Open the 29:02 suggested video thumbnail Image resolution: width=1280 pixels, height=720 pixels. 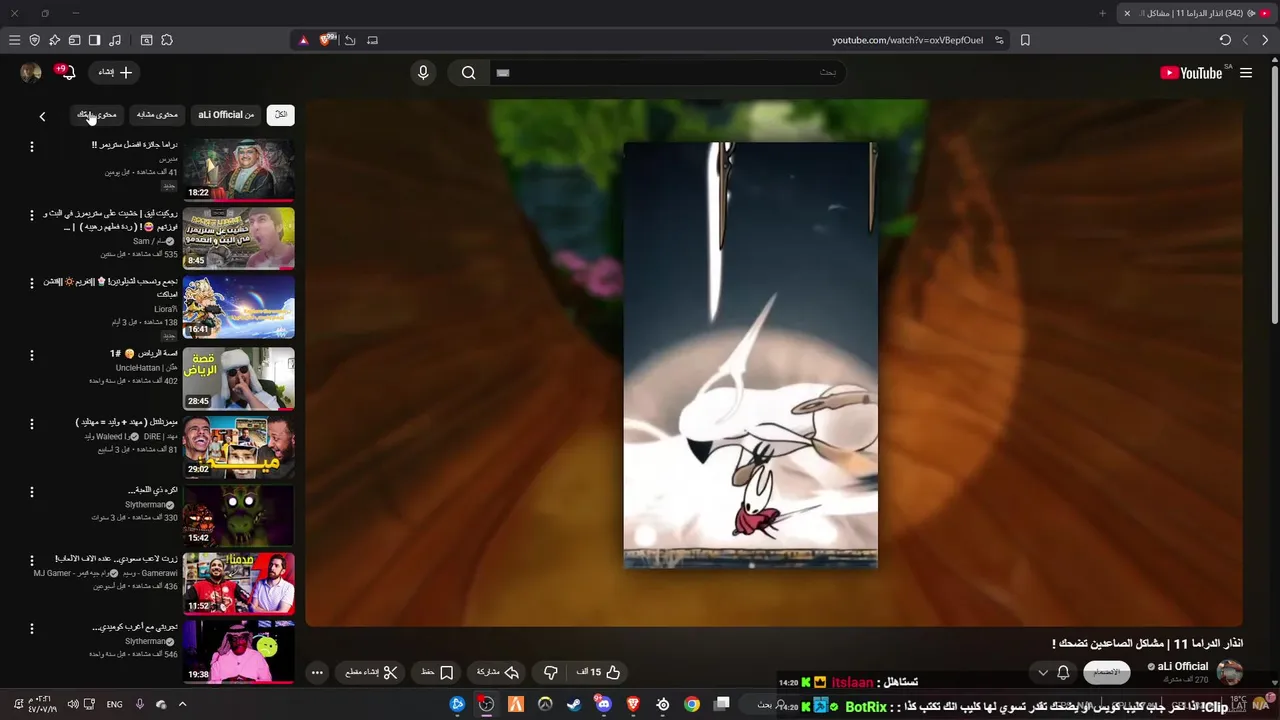click(239, 447)
